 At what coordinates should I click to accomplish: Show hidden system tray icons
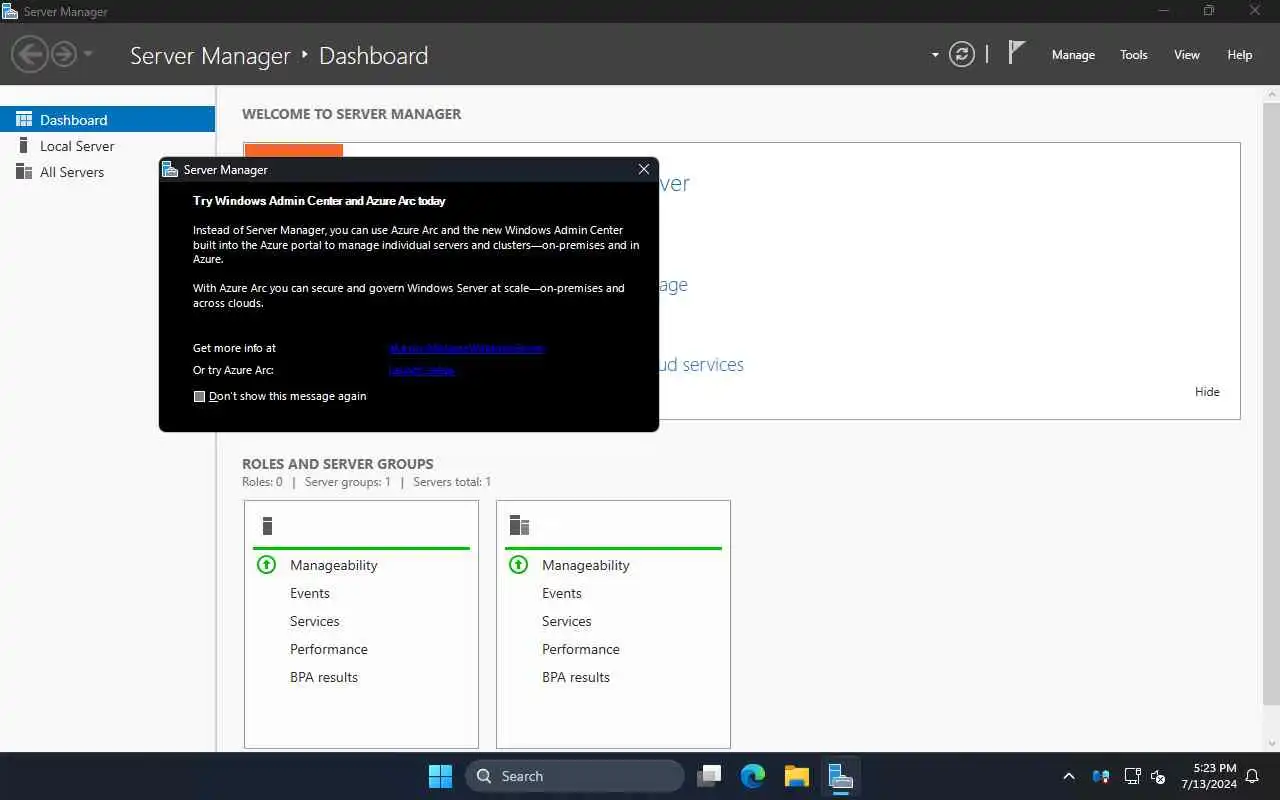click(1068, 776)
